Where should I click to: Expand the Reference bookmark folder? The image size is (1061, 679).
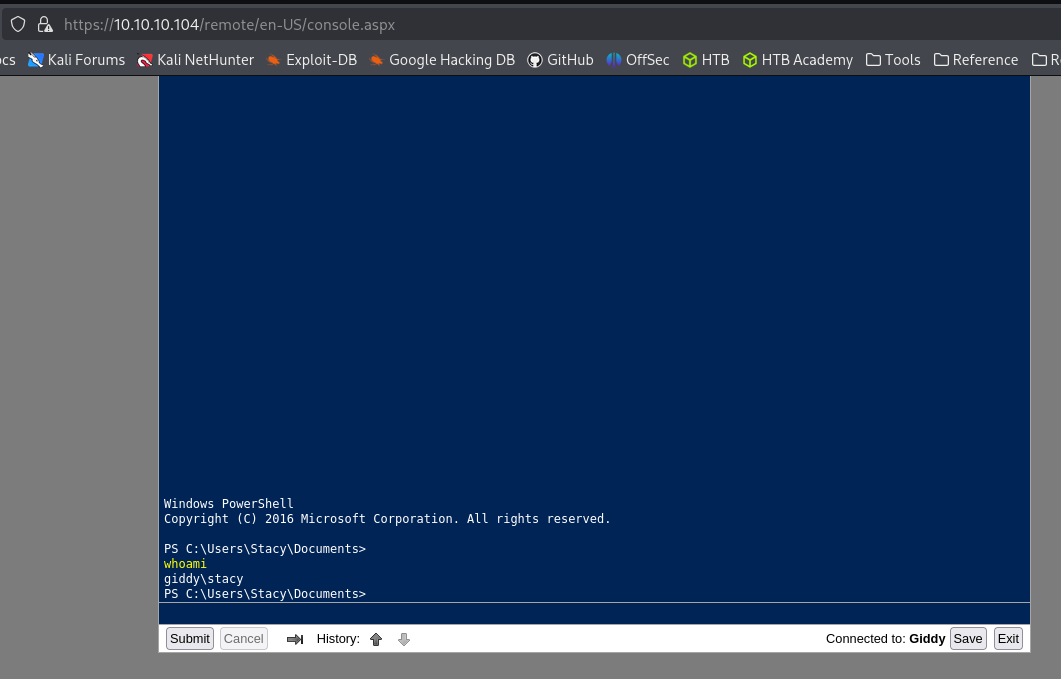976,60
